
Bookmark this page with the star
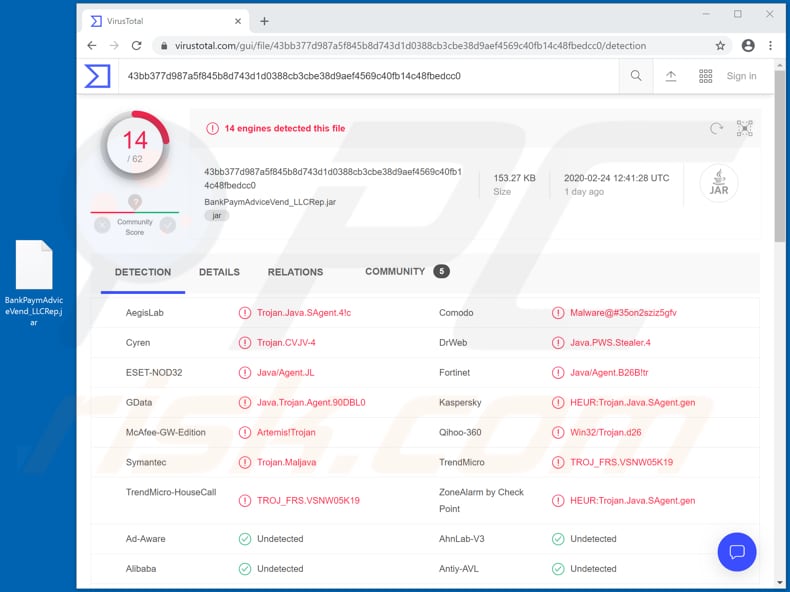(720, 46)
